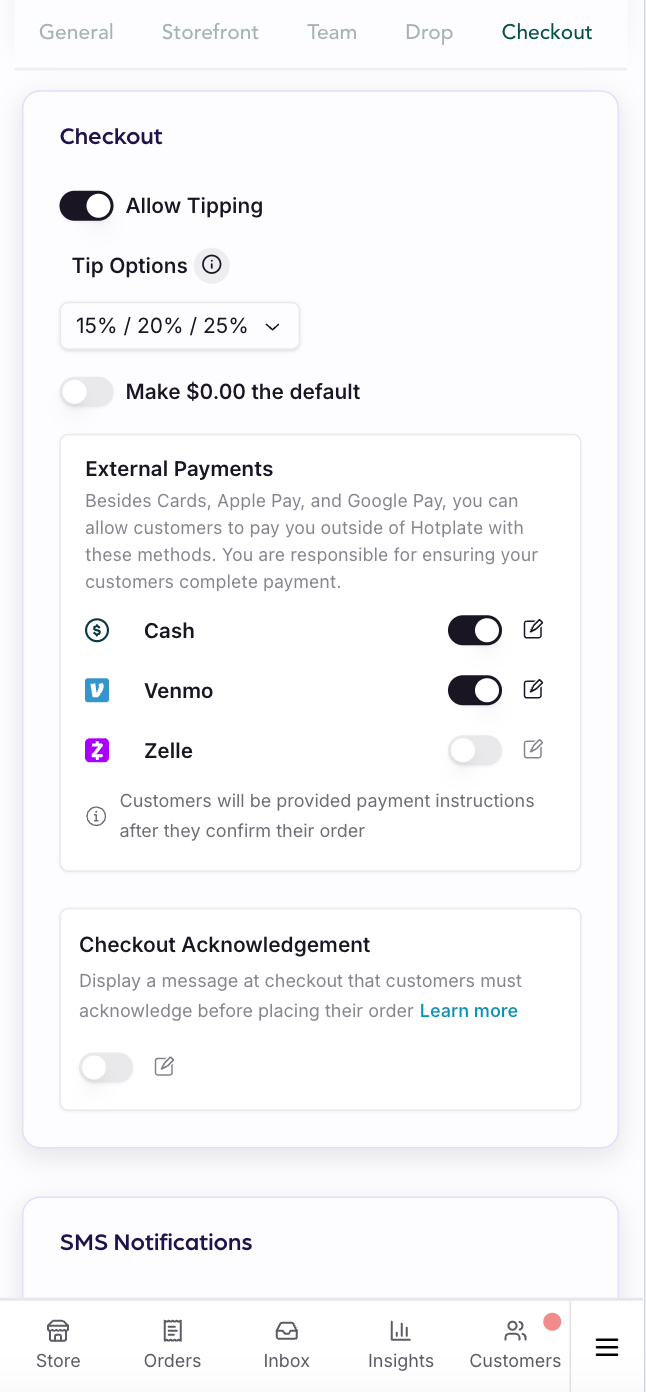Open Customers section
The image size is (646, 1392).
click(515, 1345)
